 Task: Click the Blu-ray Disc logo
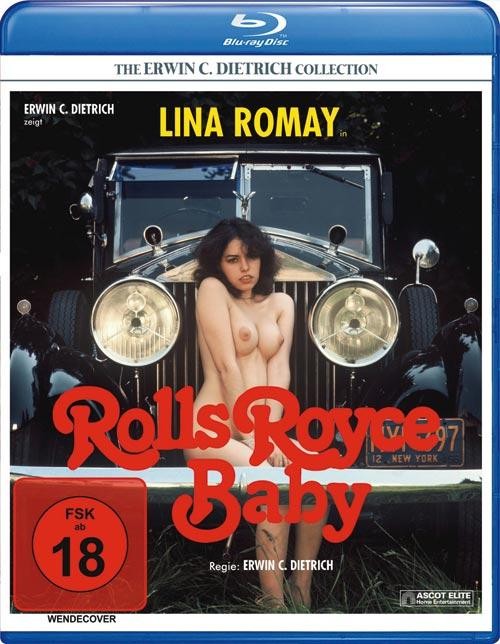[255, 30]
